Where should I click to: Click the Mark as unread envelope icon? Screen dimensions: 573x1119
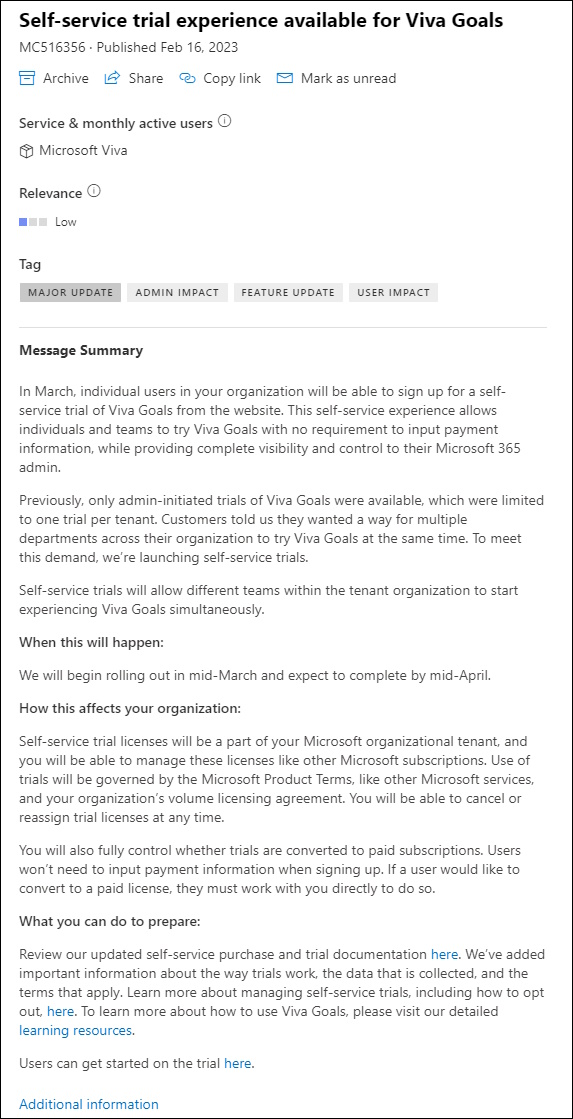click(x=285, y=78)
